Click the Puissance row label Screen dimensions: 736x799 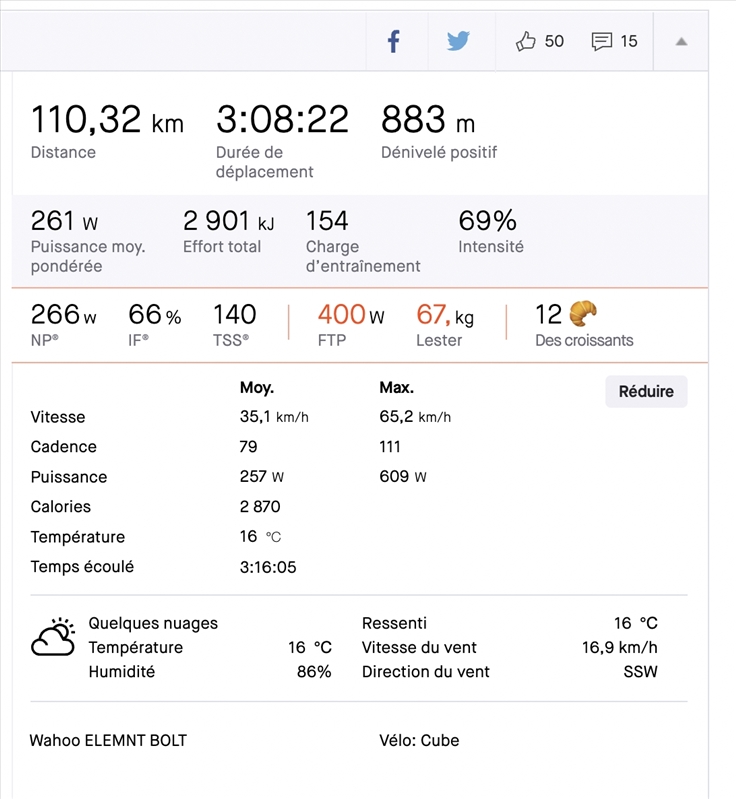click(69, 477)
